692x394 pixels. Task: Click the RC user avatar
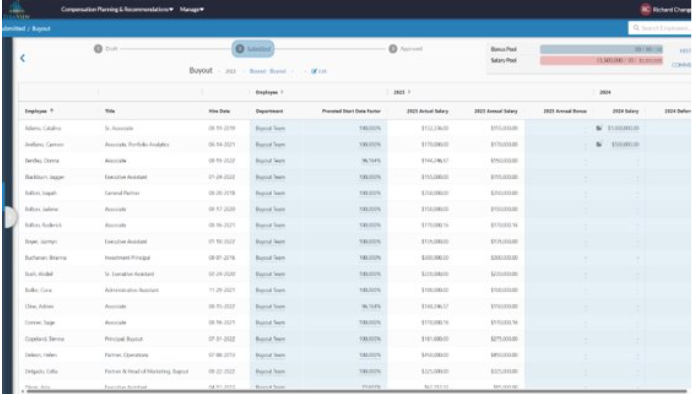coord(645,9)
